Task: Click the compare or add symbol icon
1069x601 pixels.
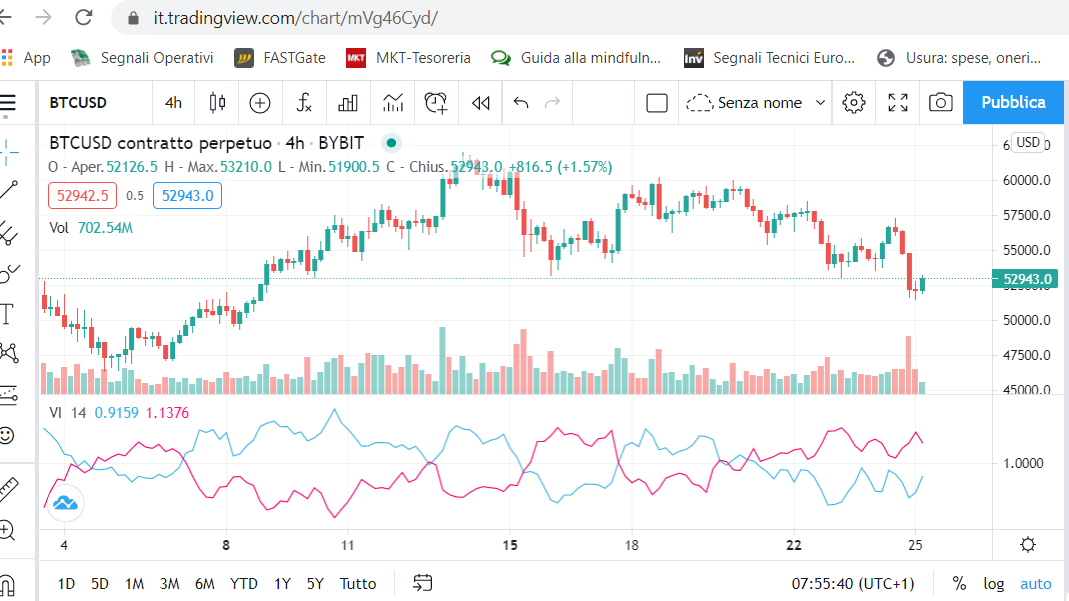Action: point(260,103)
